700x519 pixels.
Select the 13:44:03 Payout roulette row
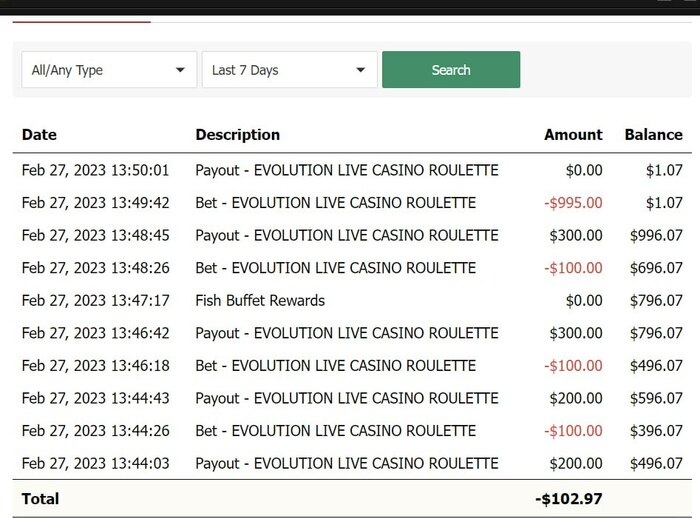pos(346,463)
